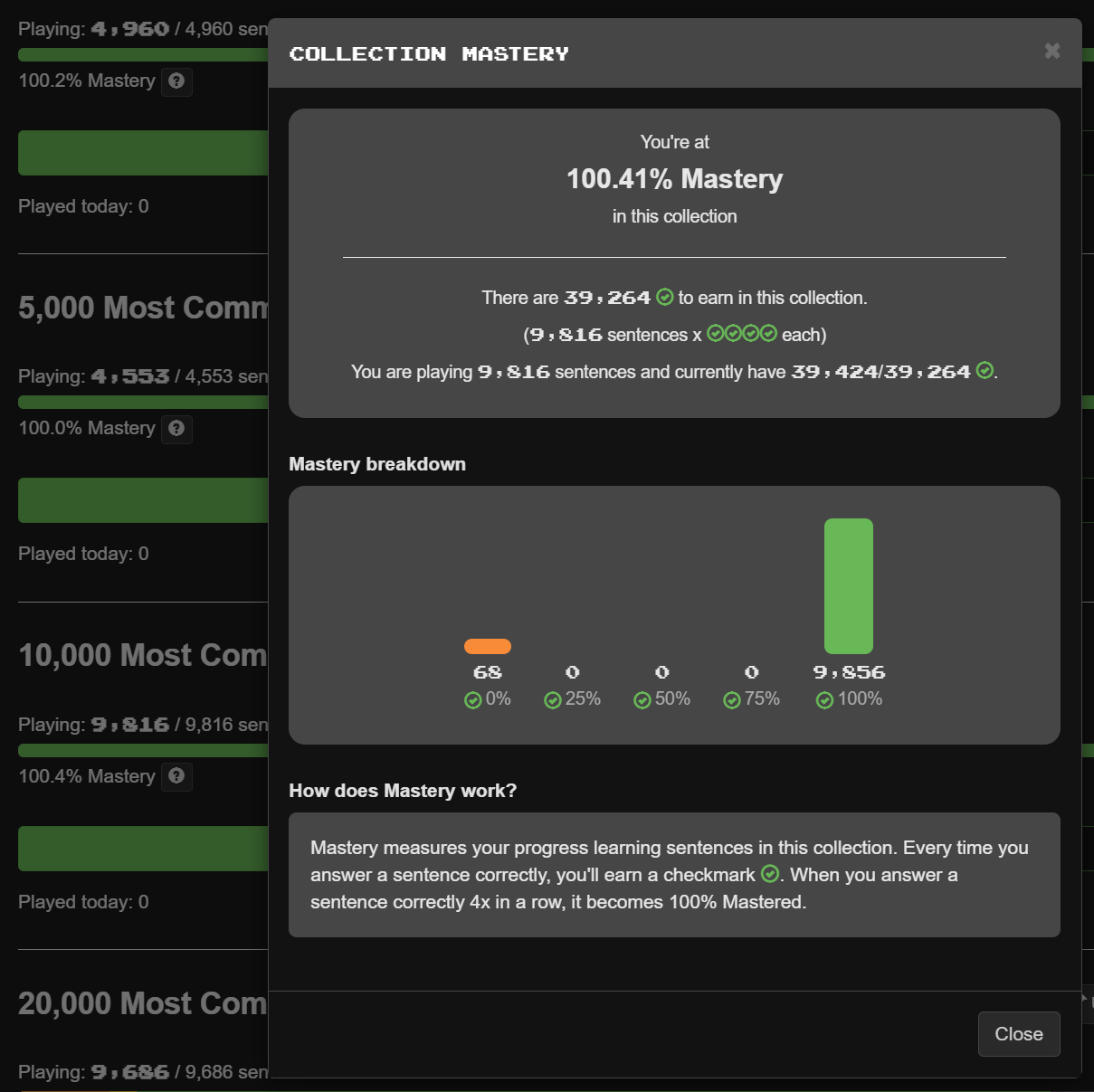Click checkmark icon in Mastery explanation text
The height and width of the screenshot is (1092, 1094).
pyautogui.click(x=770, y=874)
